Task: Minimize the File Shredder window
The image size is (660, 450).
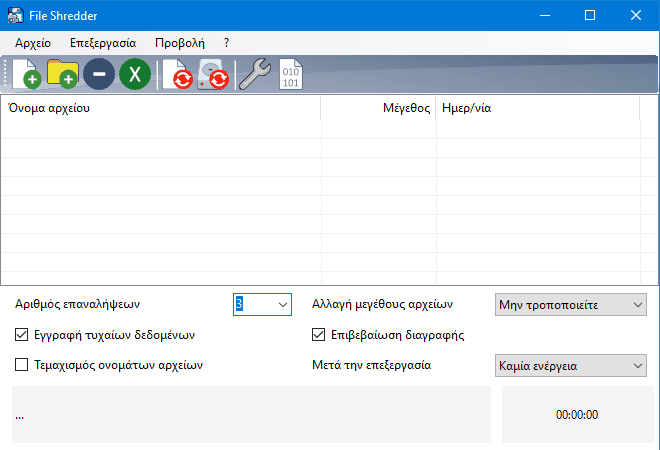Action: [545, 16]
